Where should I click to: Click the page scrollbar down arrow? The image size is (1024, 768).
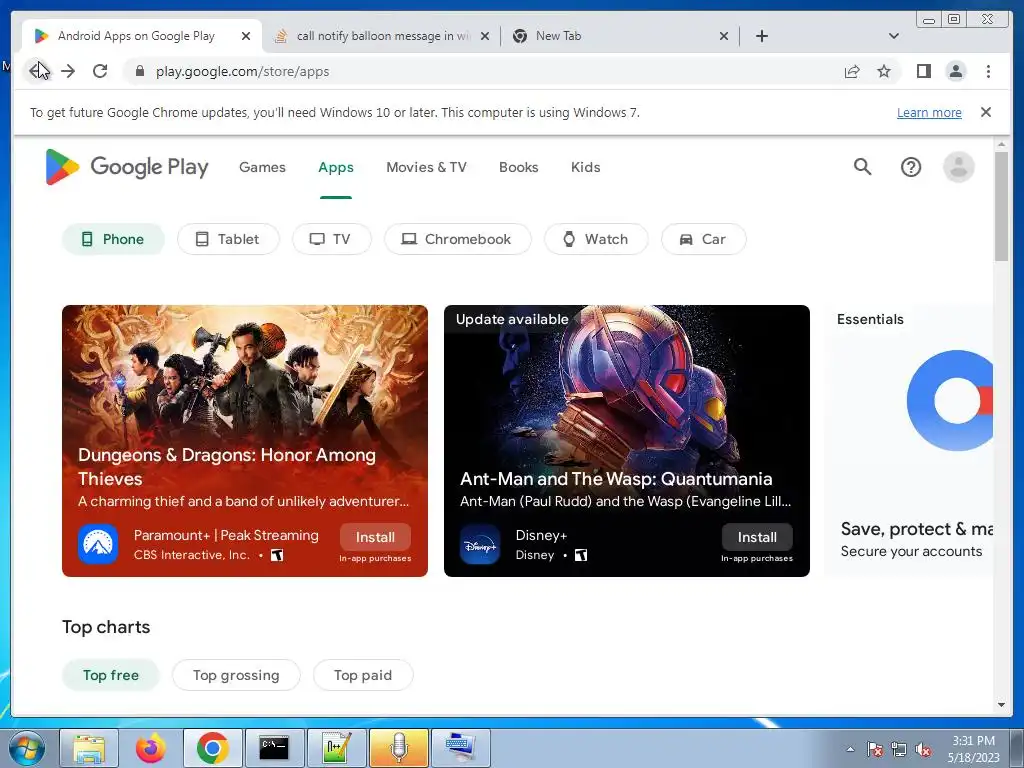pos(1001,705)
